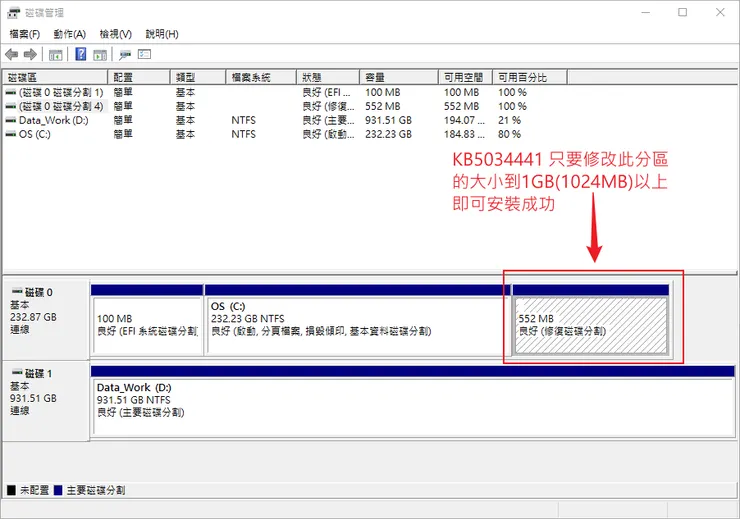Open the 檢視(V) menu
Image resolution: width=740 pixels, height=519 pixels.
tap(116, 34)
